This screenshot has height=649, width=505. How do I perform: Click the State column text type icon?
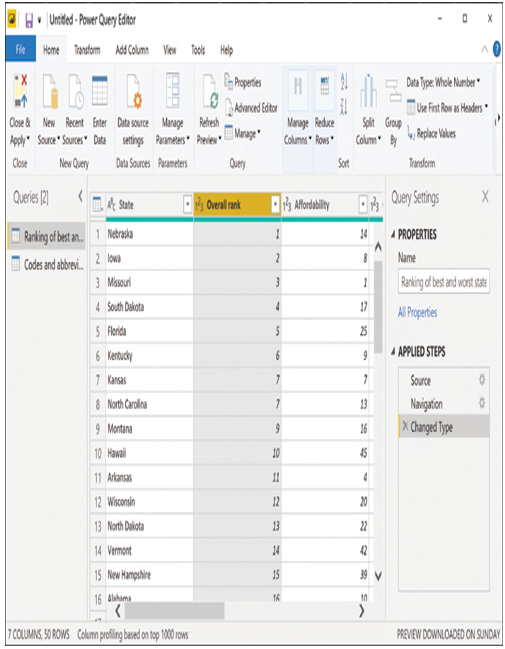pyautogui.click(x=111, y=204)
